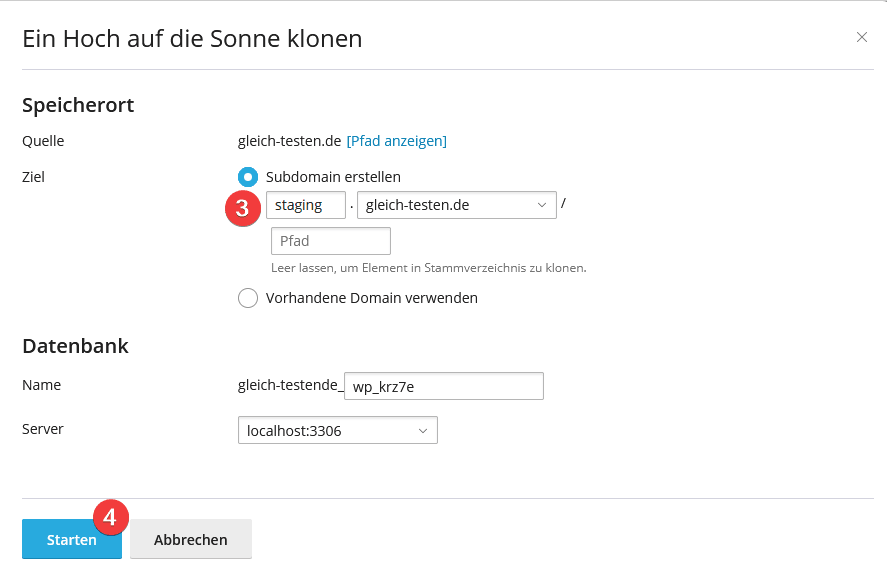Click into the empty Pfad input field

[x=330, y=241]
